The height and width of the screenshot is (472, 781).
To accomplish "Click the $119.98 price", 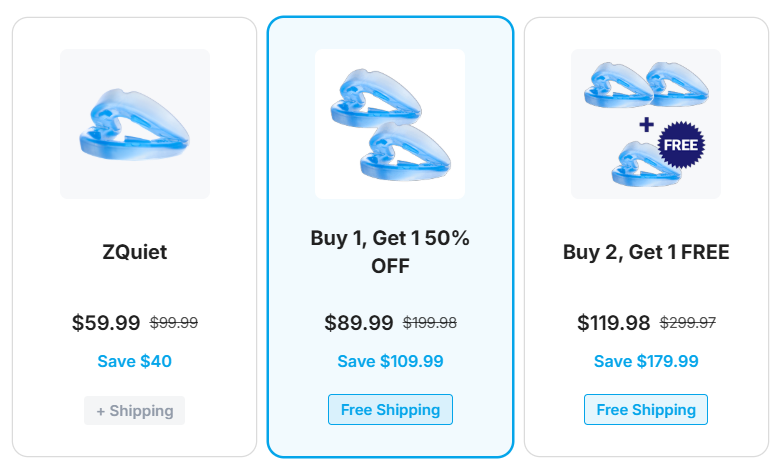I will (613, 323).
